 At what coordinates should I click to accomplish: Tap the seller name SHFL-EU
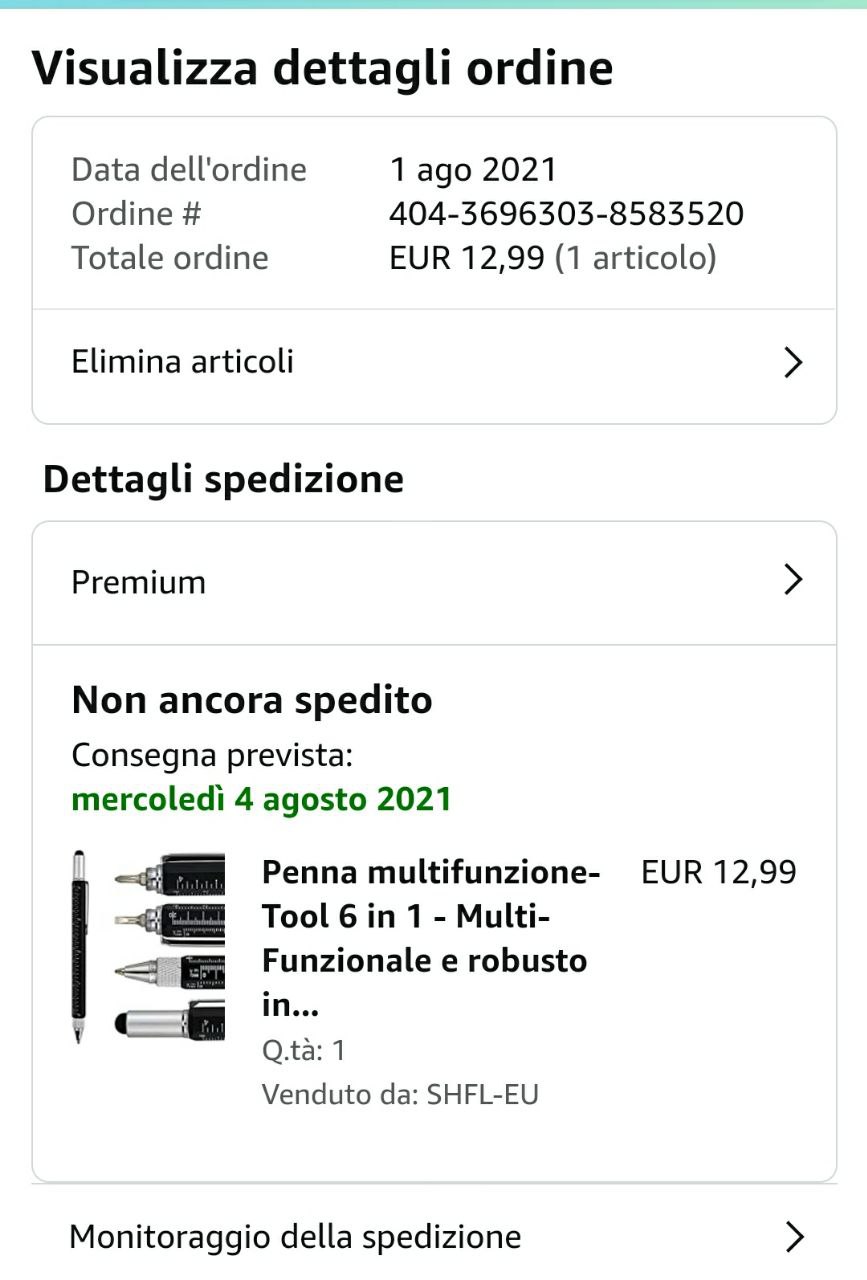pyautogui.click(x=482, y=1094)
